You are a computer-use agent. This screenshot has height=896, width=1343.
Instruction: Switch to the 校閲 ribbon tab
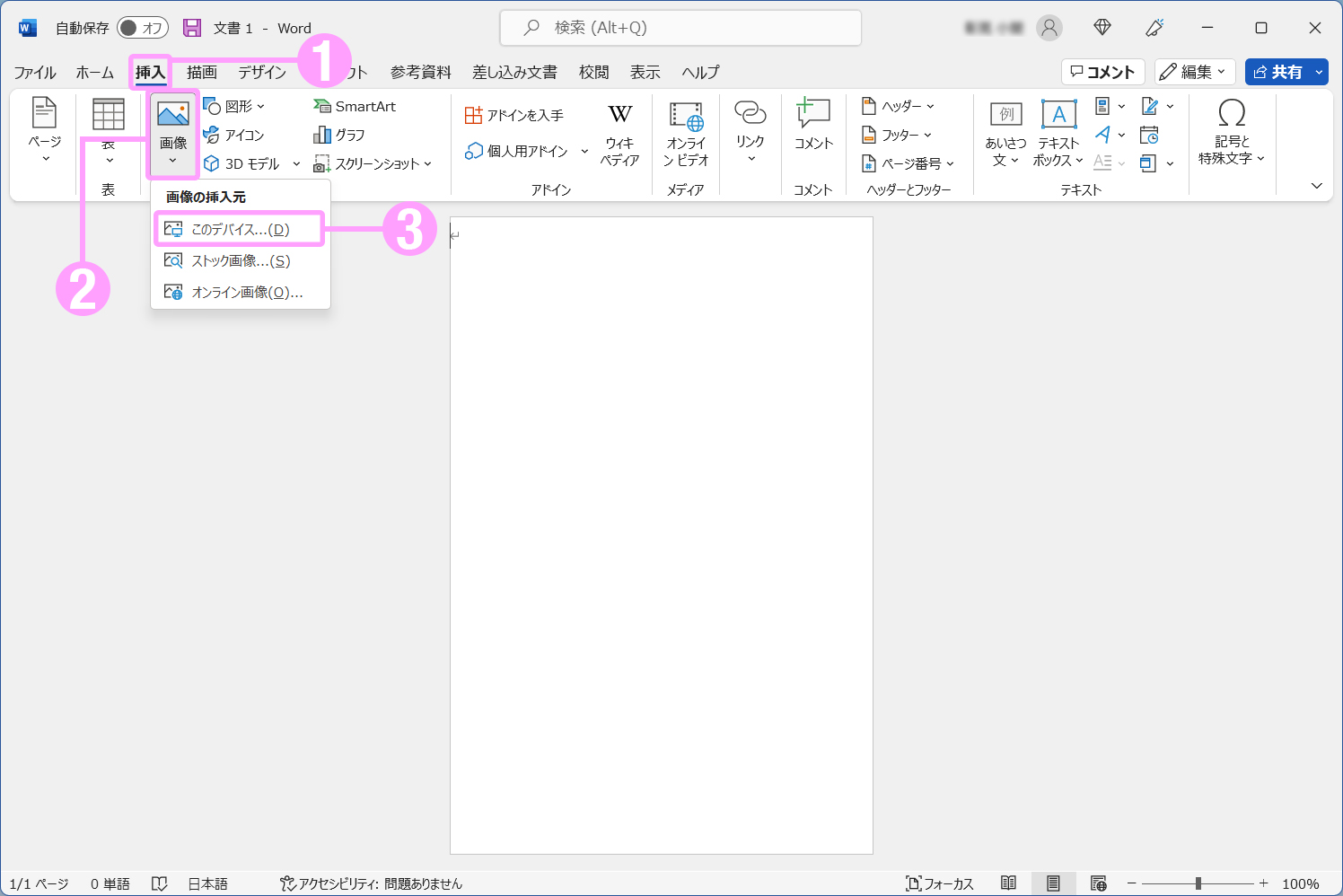click(592, 72)
